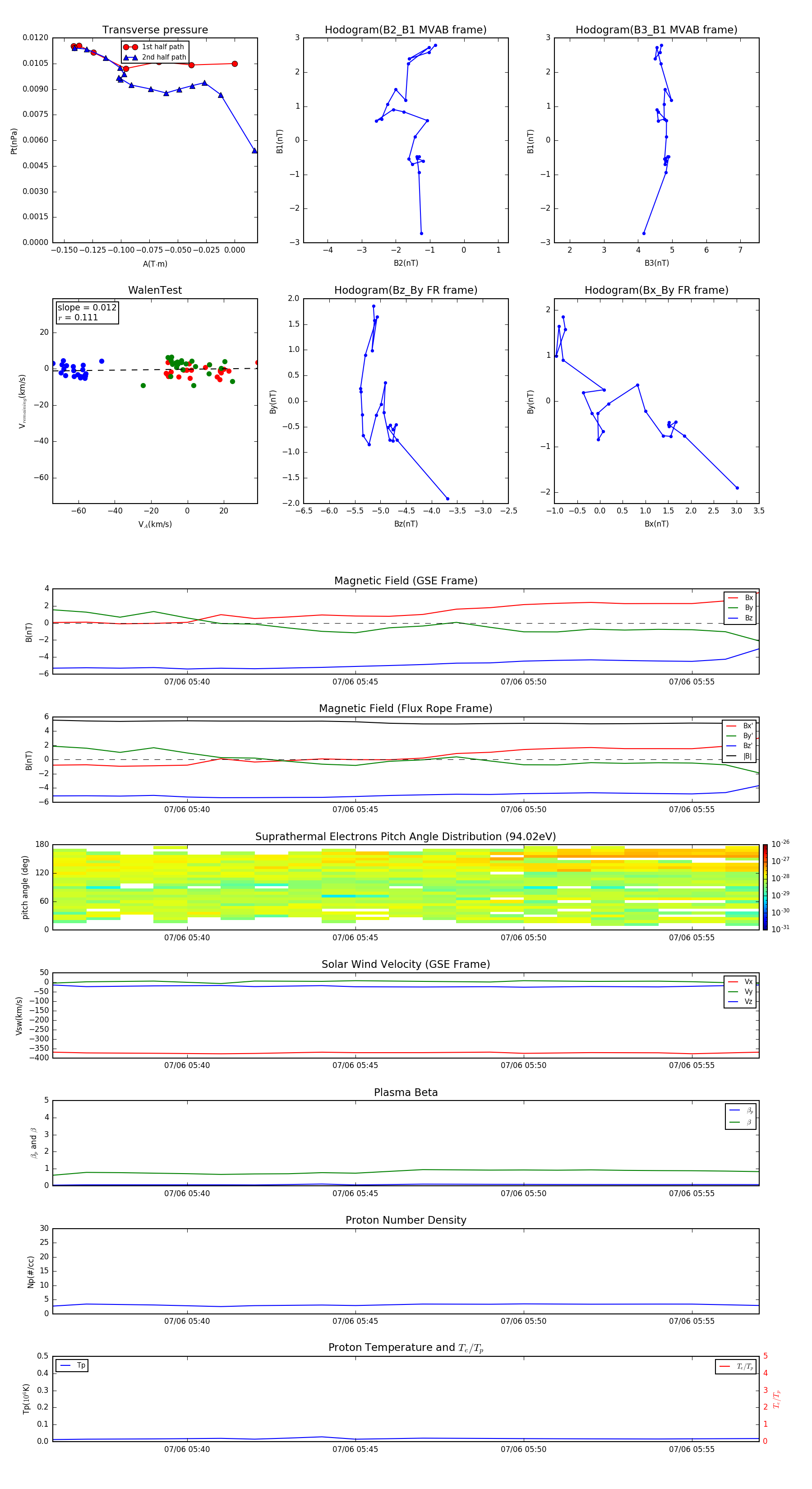The image size is (812, 1489).
Task: Click the 'V_remaining(km/s)' y-axis label
Action: coord(22,401)
